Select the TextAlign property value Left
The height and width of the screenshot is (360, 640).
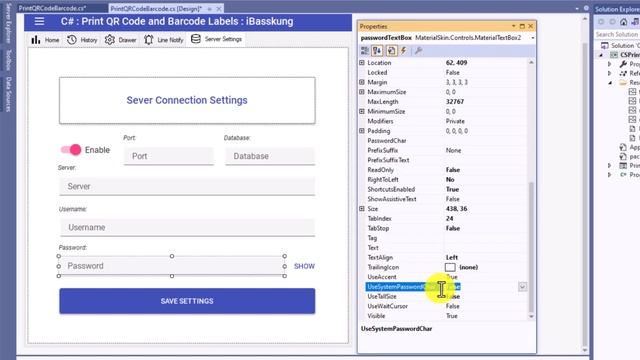(451, 258)
